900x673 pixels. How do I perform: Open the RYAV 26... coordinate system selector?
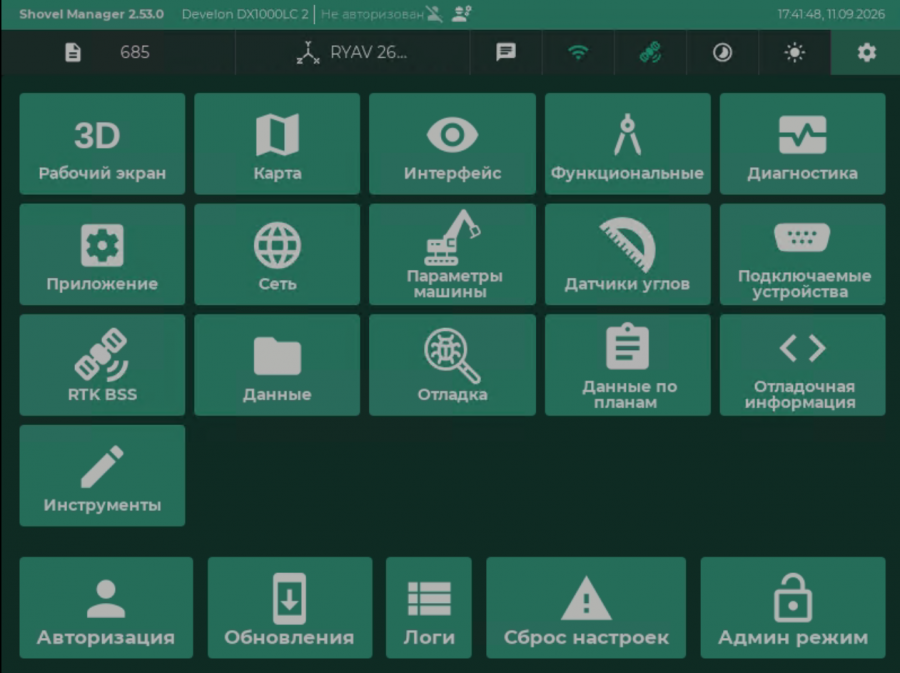point(352,52)
